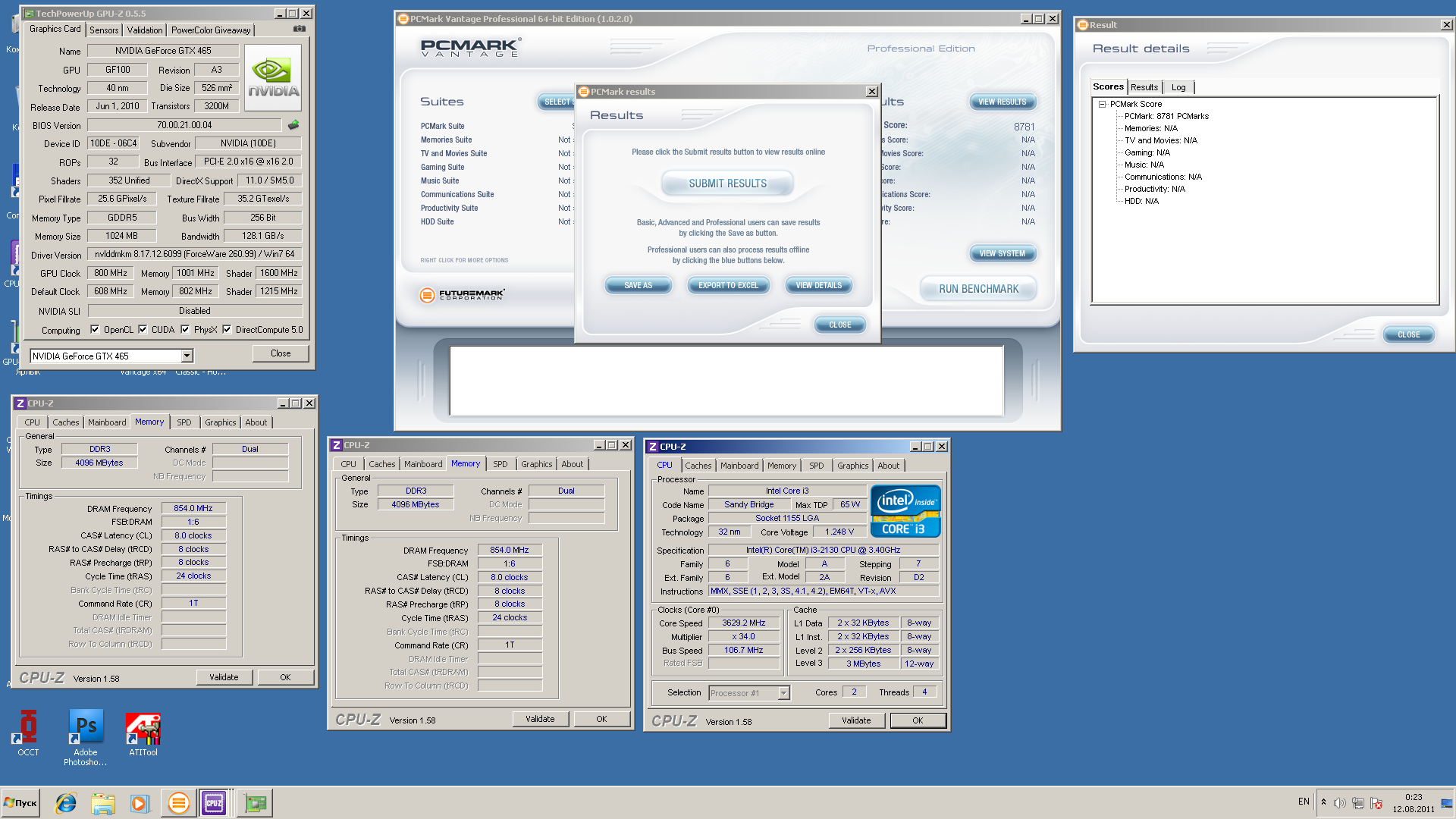Image resolution: width=1456 pixels, height=819 pixels.
Task: Click the EN language indicator in taskbar
Action: [x=1304, y=802]
